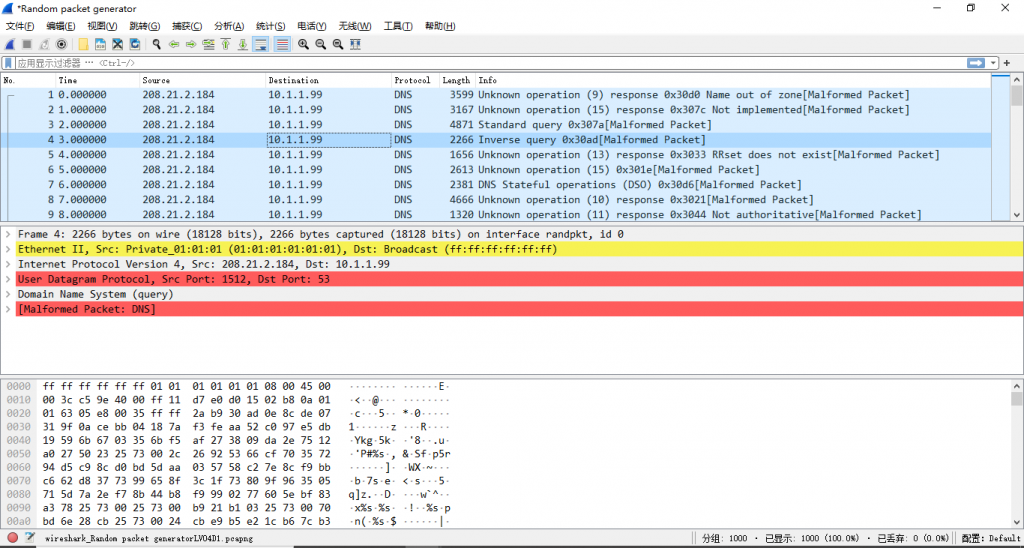Image resolution: width=1024 pixels, height=548 pixels.
Task: Open display filter bookmarks icon
Action: [8, 63]
